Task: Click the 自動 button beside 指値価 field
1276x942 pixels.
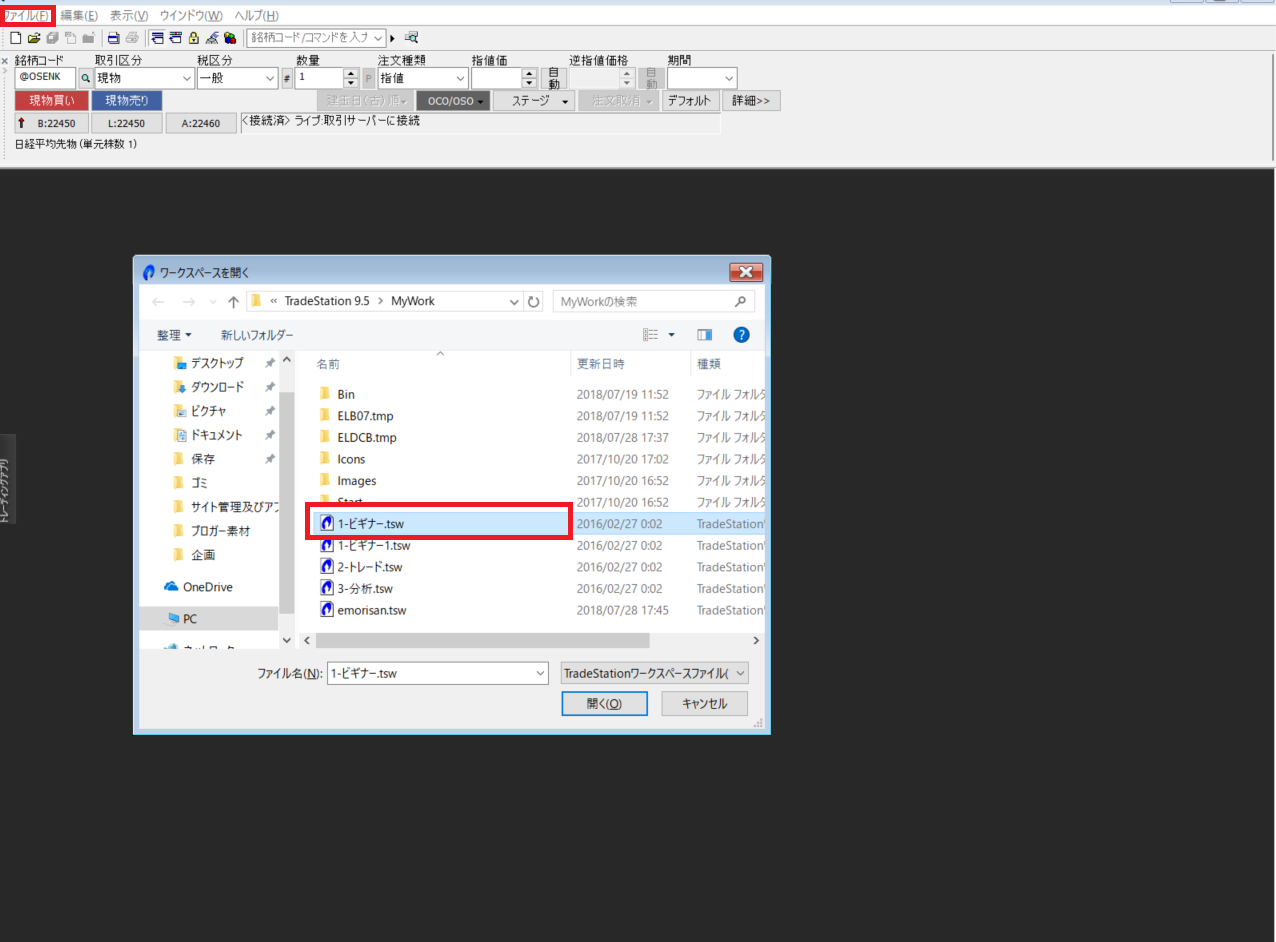Action: [x=554, y=79]
